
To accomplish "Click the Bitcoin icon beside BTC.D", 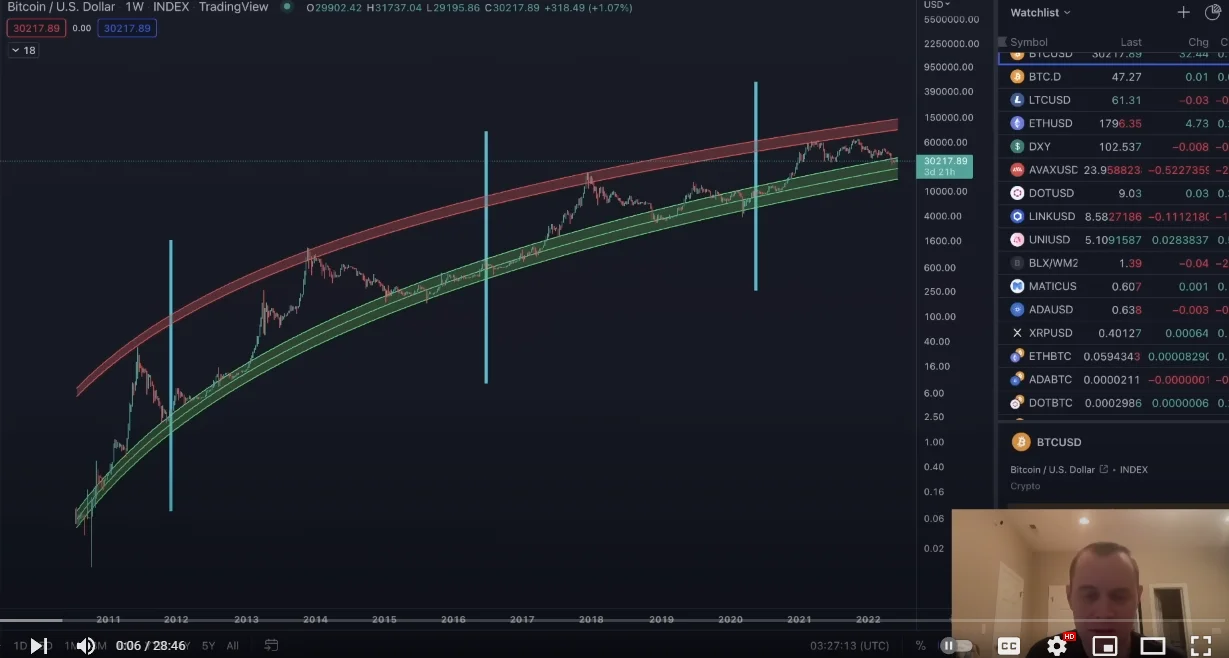I will [1018, 77].
